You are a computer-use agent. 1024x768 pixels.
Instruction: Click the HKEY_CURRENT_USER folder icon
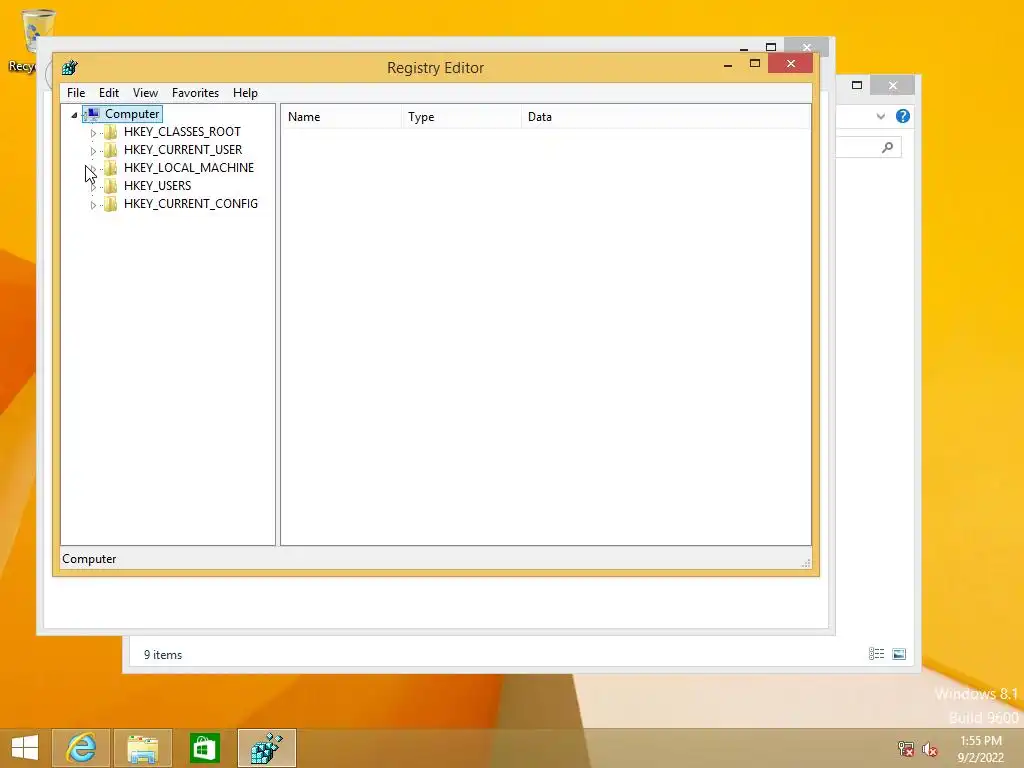(111, 150)
